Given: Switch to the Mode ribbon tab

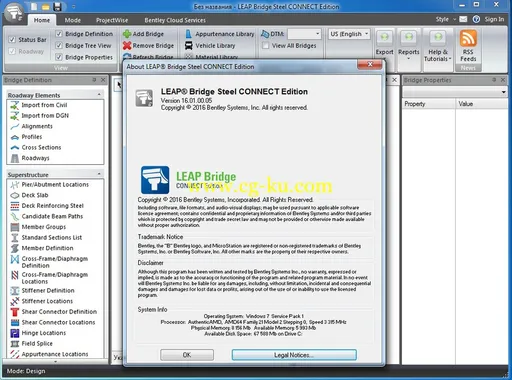Looking at the screenshot, I should click(x=73, y=20).
